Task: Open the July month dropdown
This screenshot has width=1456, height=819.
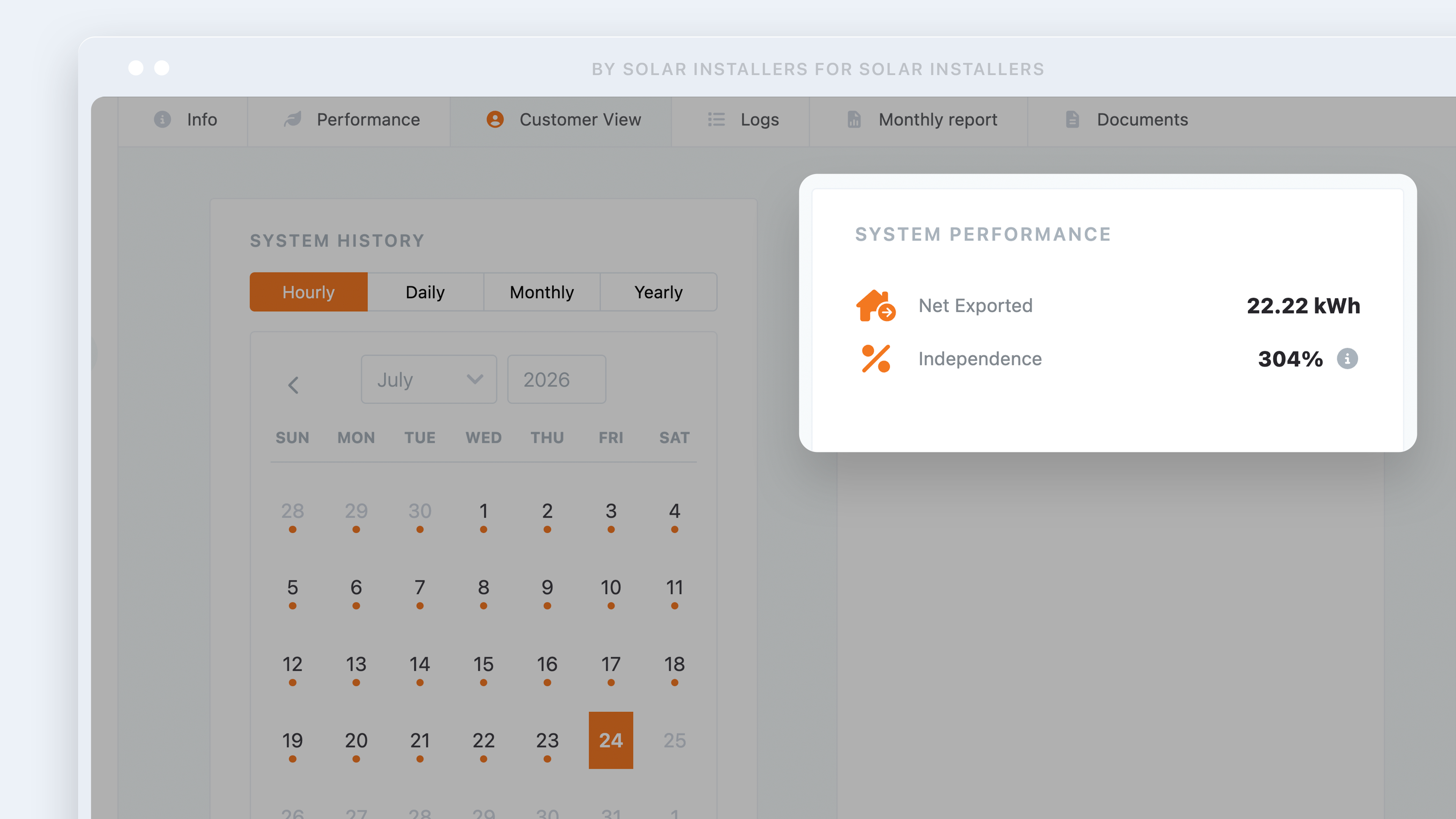Action: tap(429, 379)
